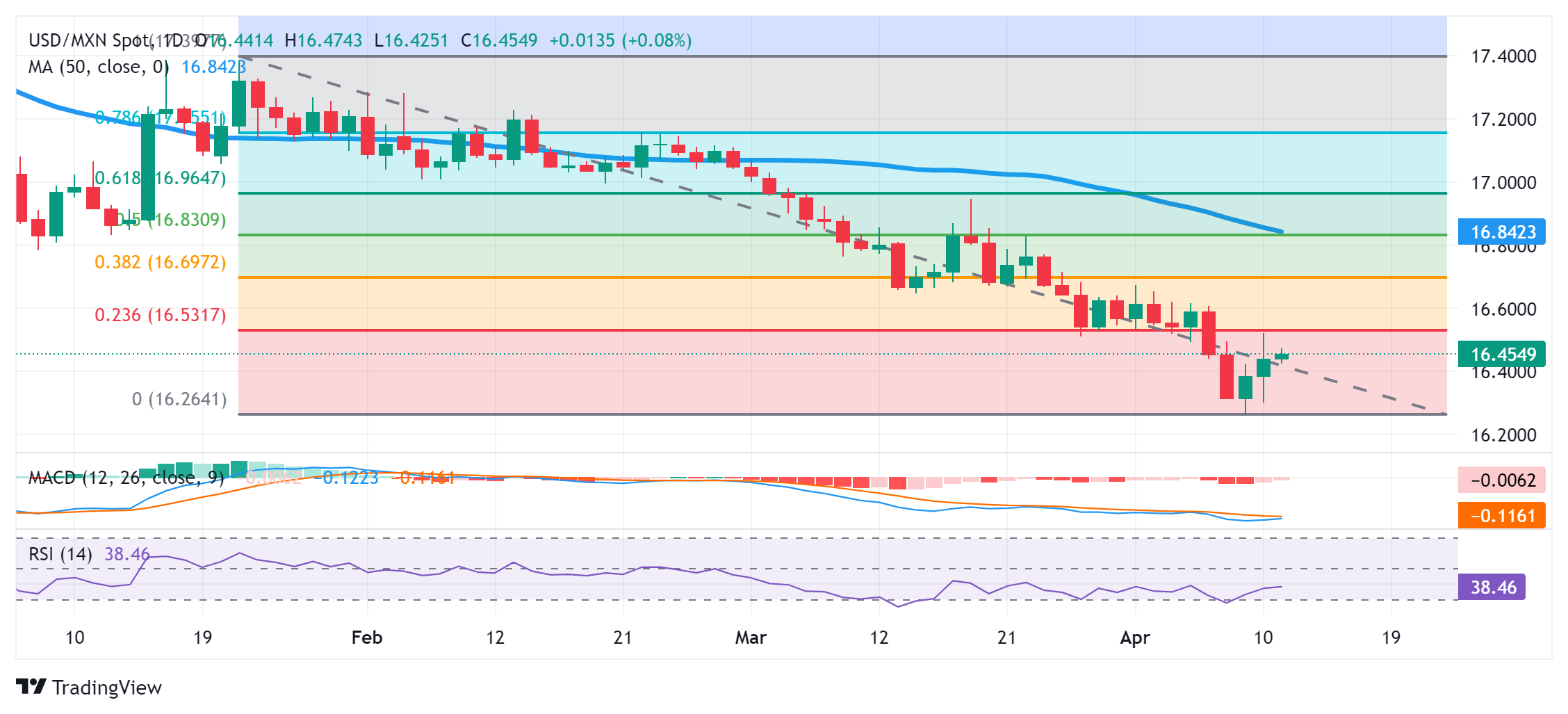Select the green 16.4549 current price tag
Screen dimensions: 1568x714
(1502, 355)
